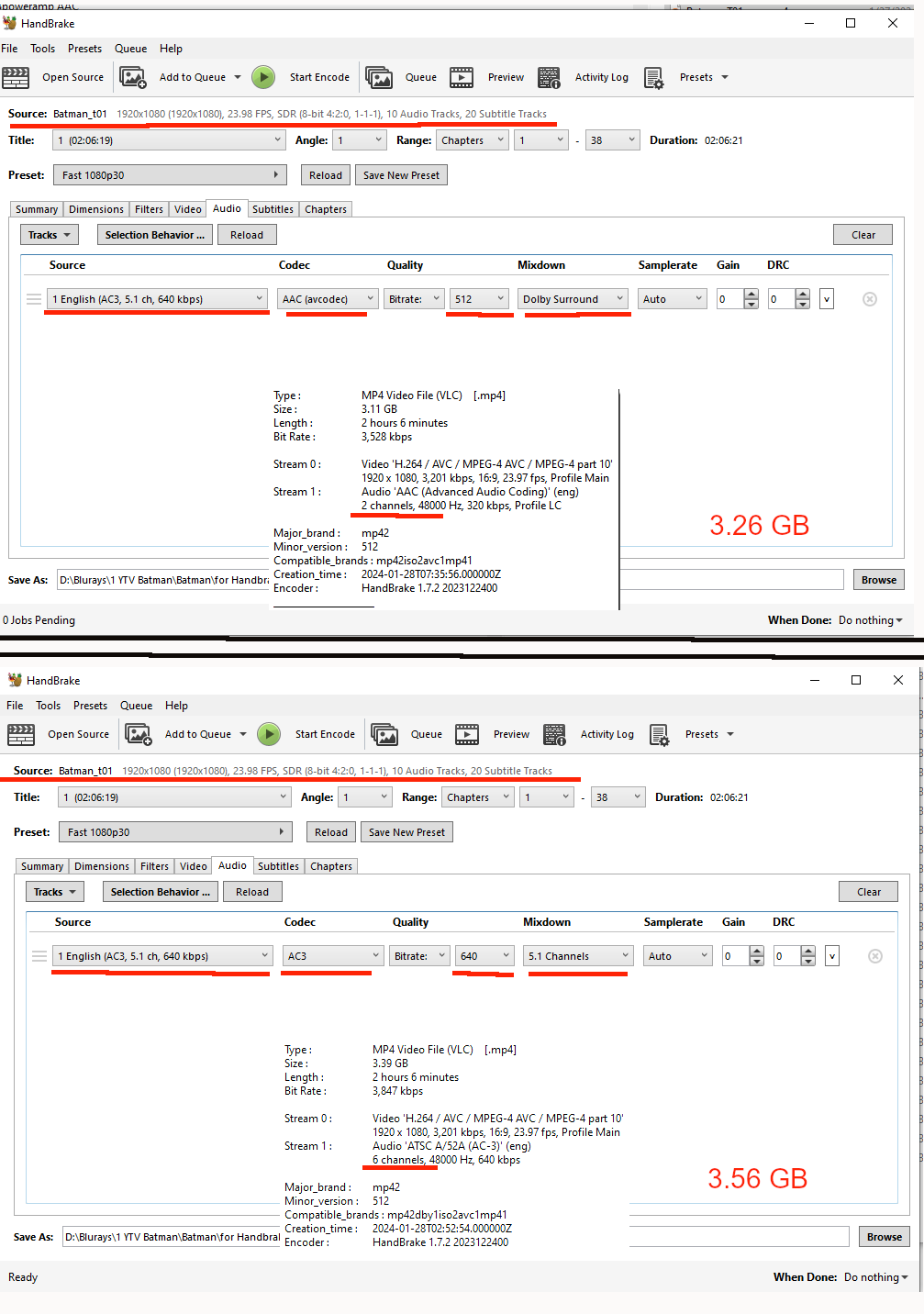The width and height of the screenshot is (924, 1314).
Task: Switch to Chapters tab in bottom window
Action: [330, 866]
